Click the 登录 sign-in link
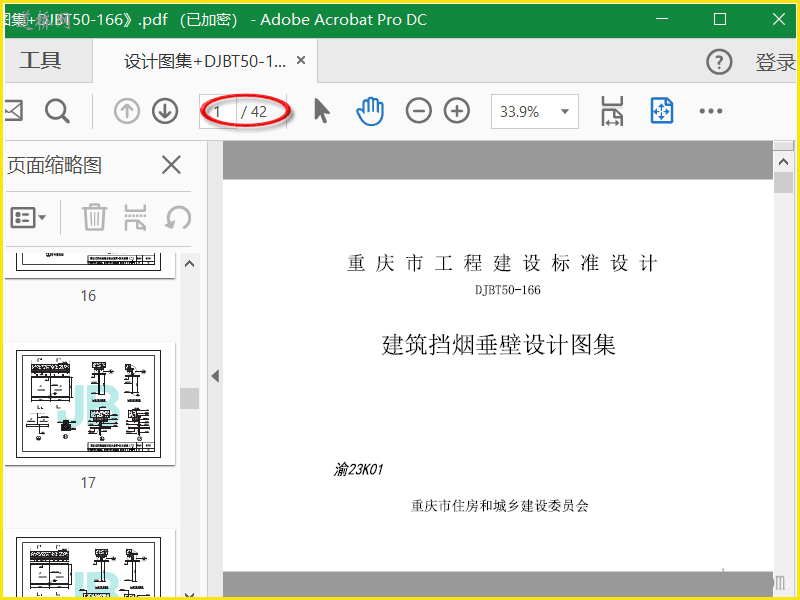This screenshot has width=800, height=600. coord(774,62)
